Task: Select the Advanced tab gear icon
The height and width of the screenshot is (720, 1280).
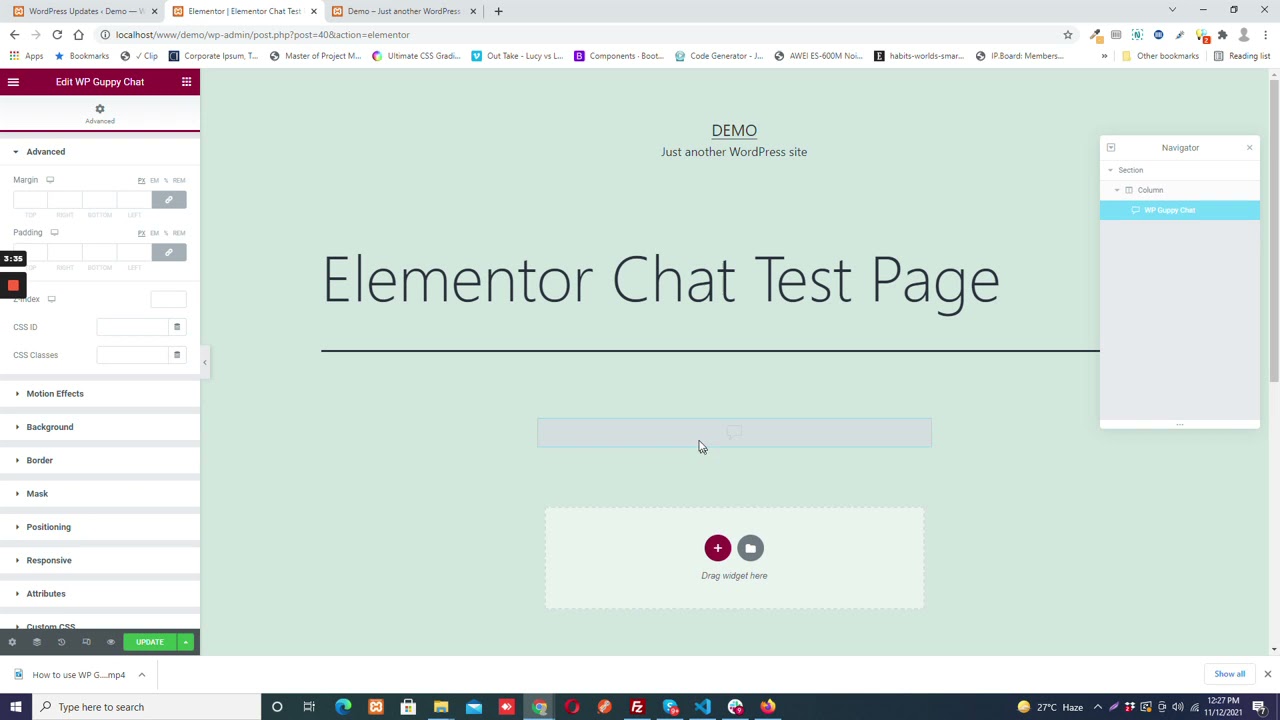Action: coord(99,108)
